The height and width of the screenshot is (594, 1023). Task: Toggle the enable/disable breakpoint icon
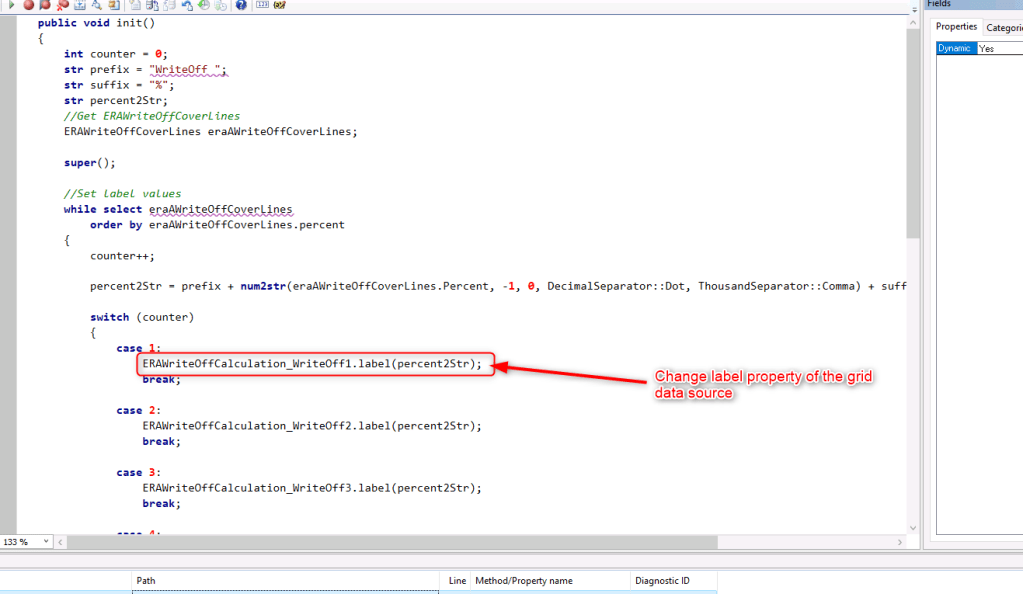(44, 6)
